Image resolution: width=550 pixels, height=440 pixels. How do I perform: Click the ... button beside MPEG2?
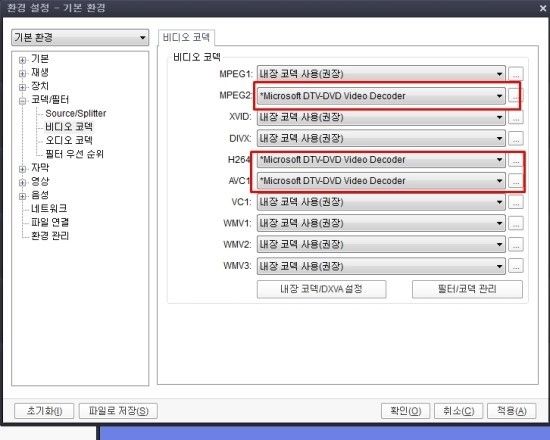tap(516, 96)
